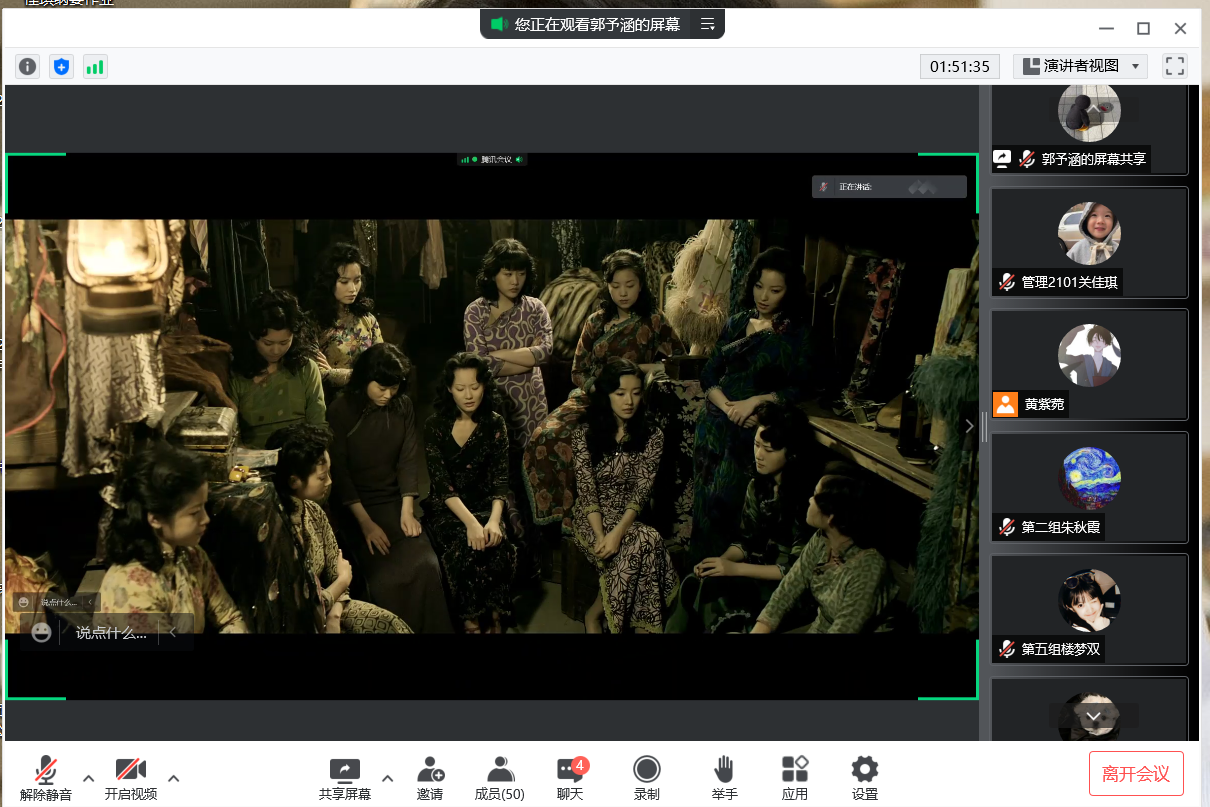Expand video options arrow next to camera
Viewport: 1210px width, 807px height.
pos(174,778)
